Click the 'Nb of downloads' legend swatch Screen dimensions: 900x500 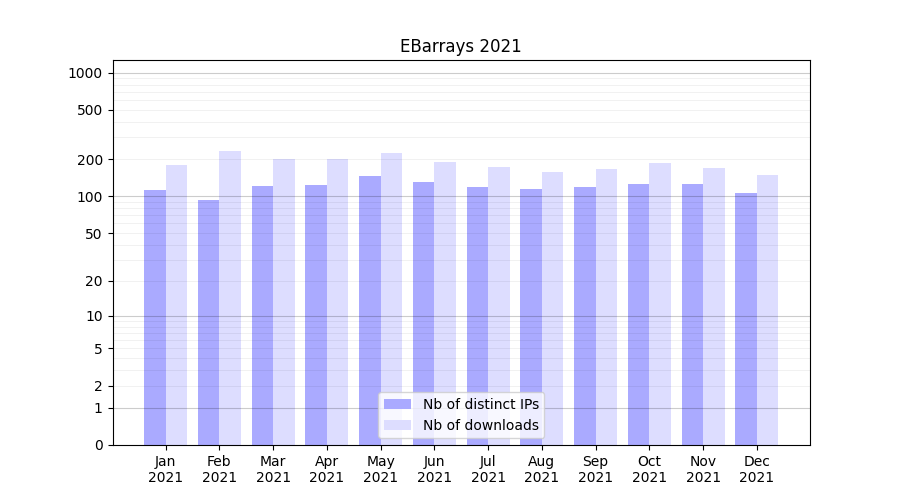pos(397,425)
